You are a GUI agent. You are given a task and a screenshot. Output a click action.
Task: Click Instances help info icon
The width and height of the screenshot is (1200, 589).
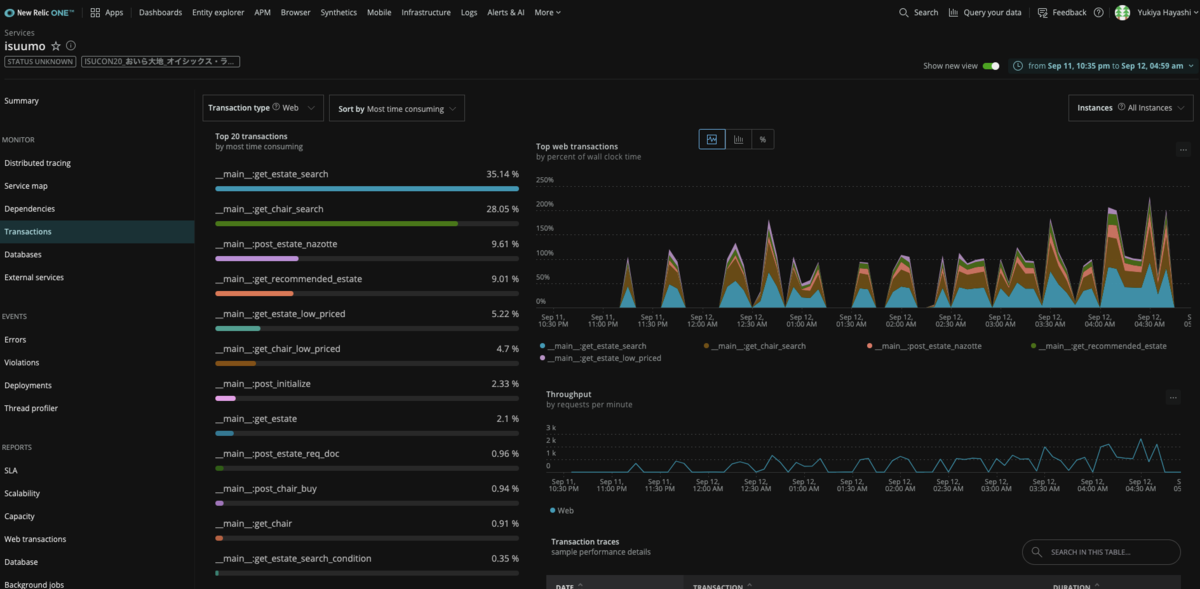click(x=1121, y=107)
